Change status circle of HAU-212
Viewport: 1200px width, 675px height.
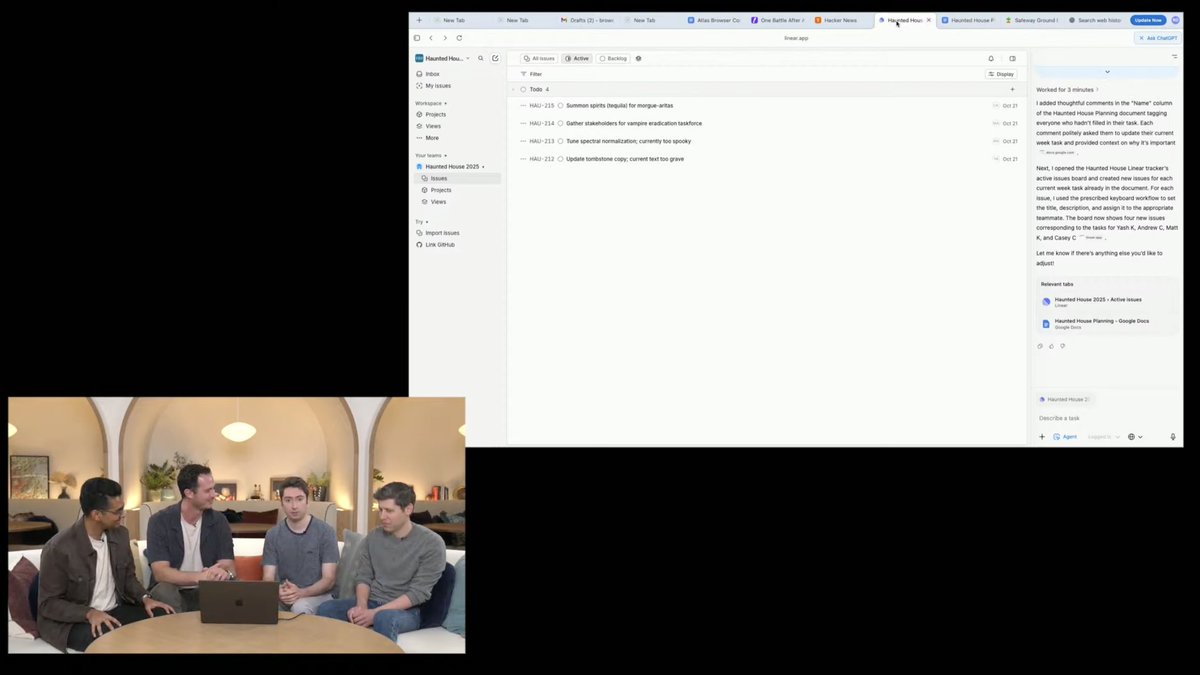(561, 159)
